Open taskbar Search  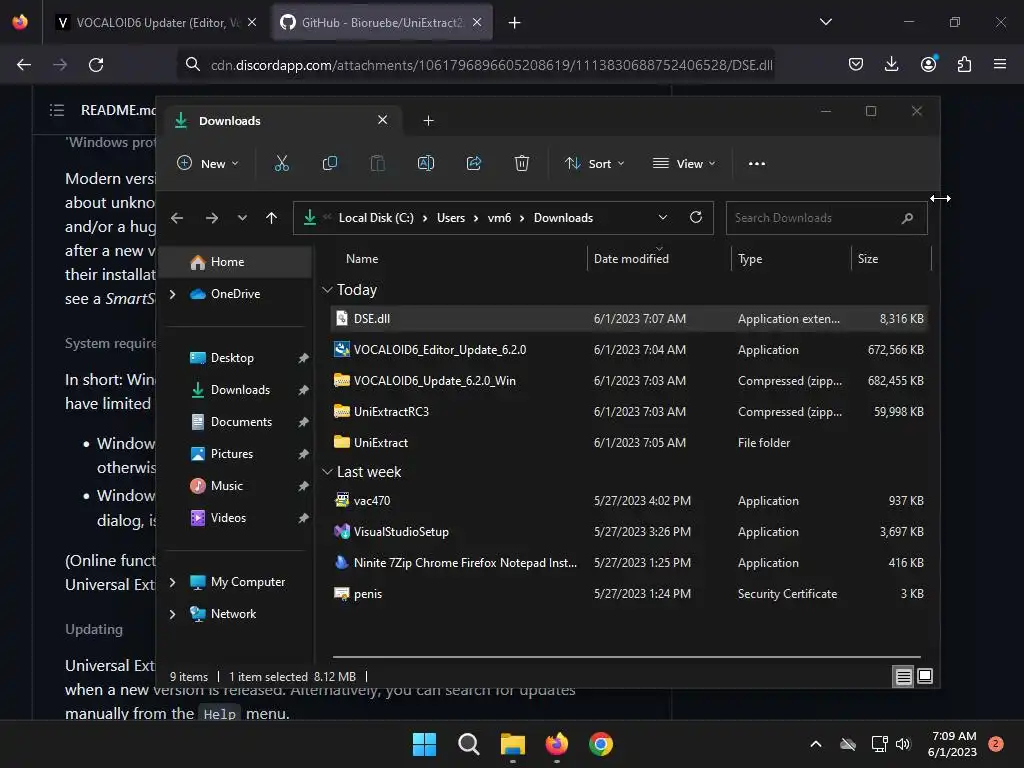(468, 744)
